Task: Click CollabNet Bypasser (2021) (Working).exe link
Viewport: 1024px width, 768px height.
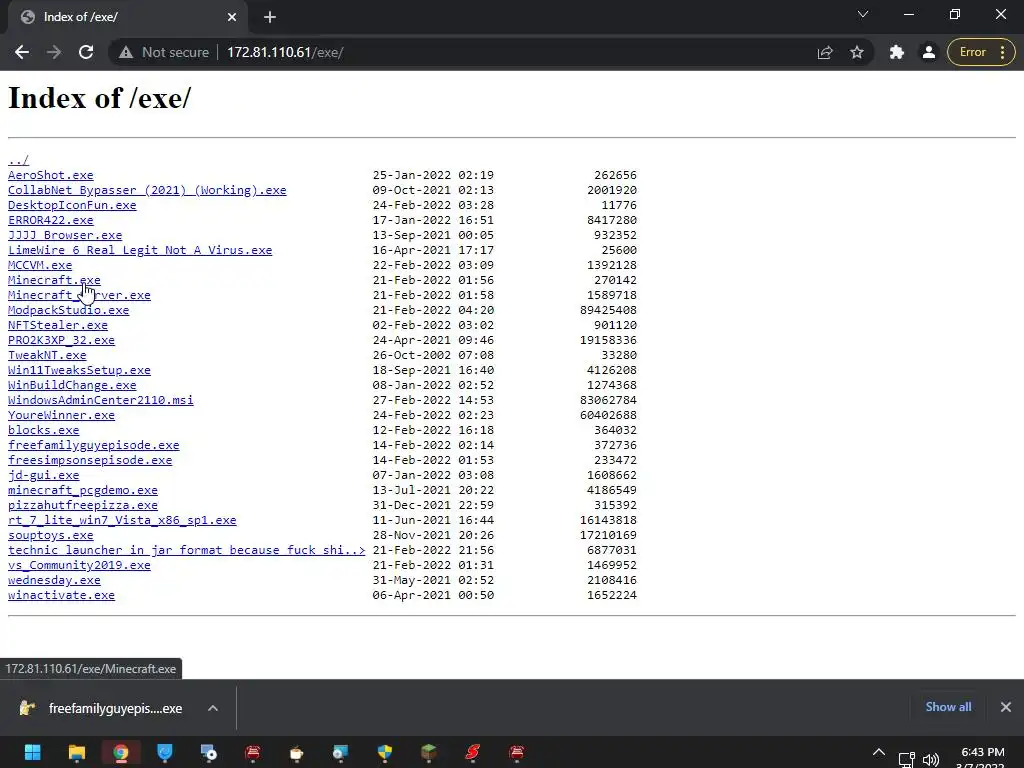Action: [147, 190]
